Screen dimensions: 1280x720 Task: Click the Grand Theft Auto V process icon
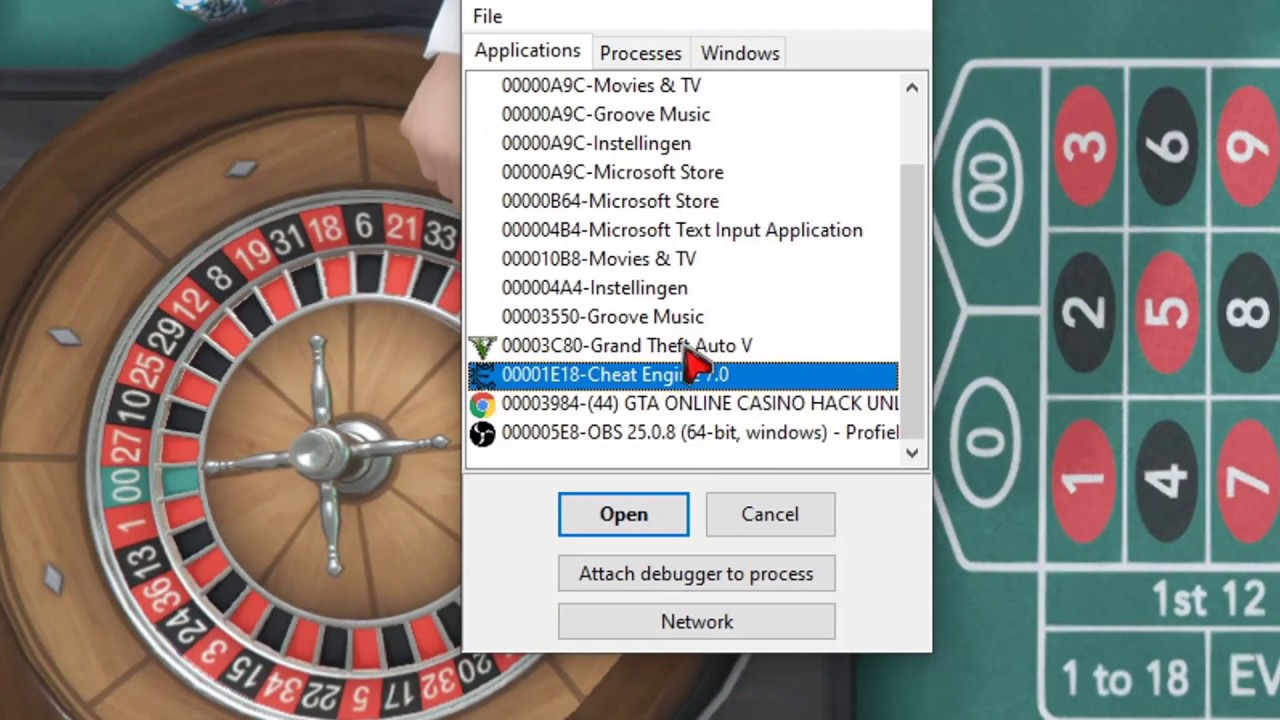pyautogui.click(x=483, y=346)
